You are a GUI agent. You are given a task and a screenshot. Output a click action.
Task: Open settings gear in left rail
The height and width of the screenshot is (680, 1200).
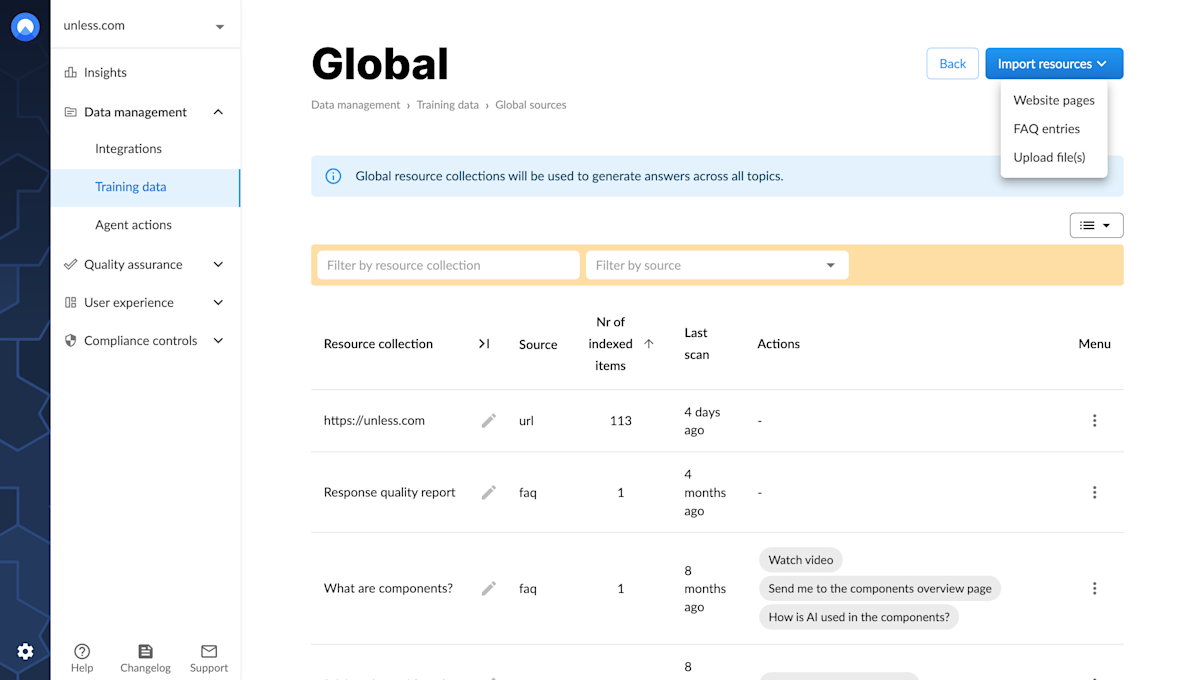[25, 652]
